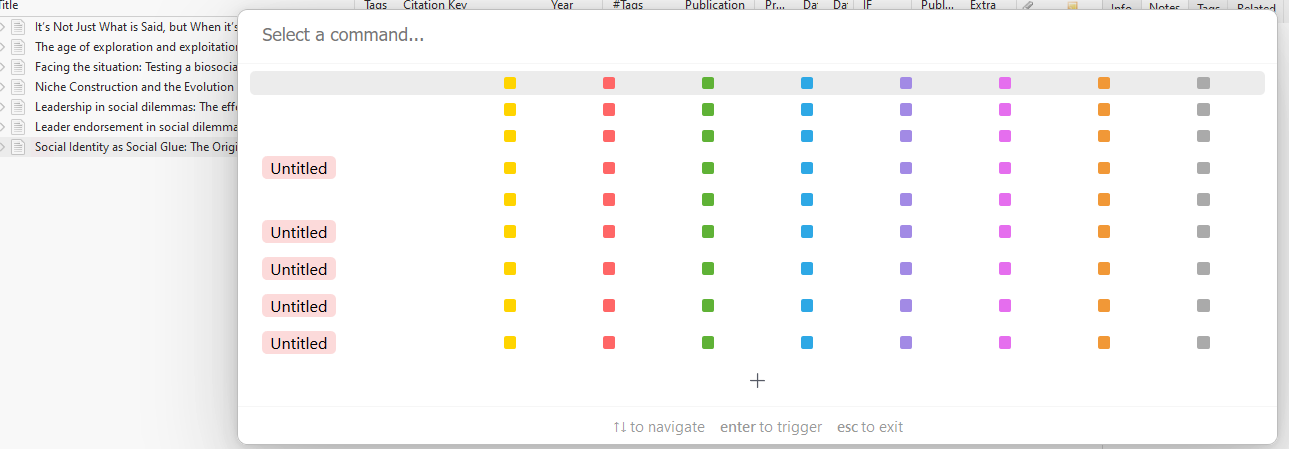The image size is (1289, 449).
Task: Sort by the '#Tags' column header
Action: [629, 5]
